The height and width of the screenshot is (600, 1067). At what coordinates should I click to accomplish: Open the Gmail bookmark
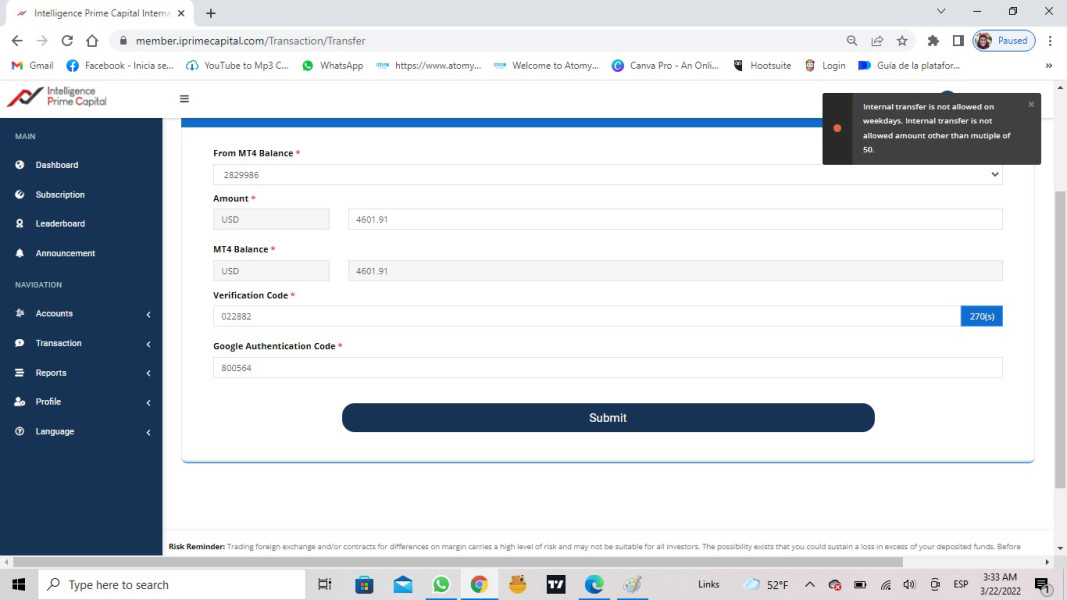pos(33,65)
